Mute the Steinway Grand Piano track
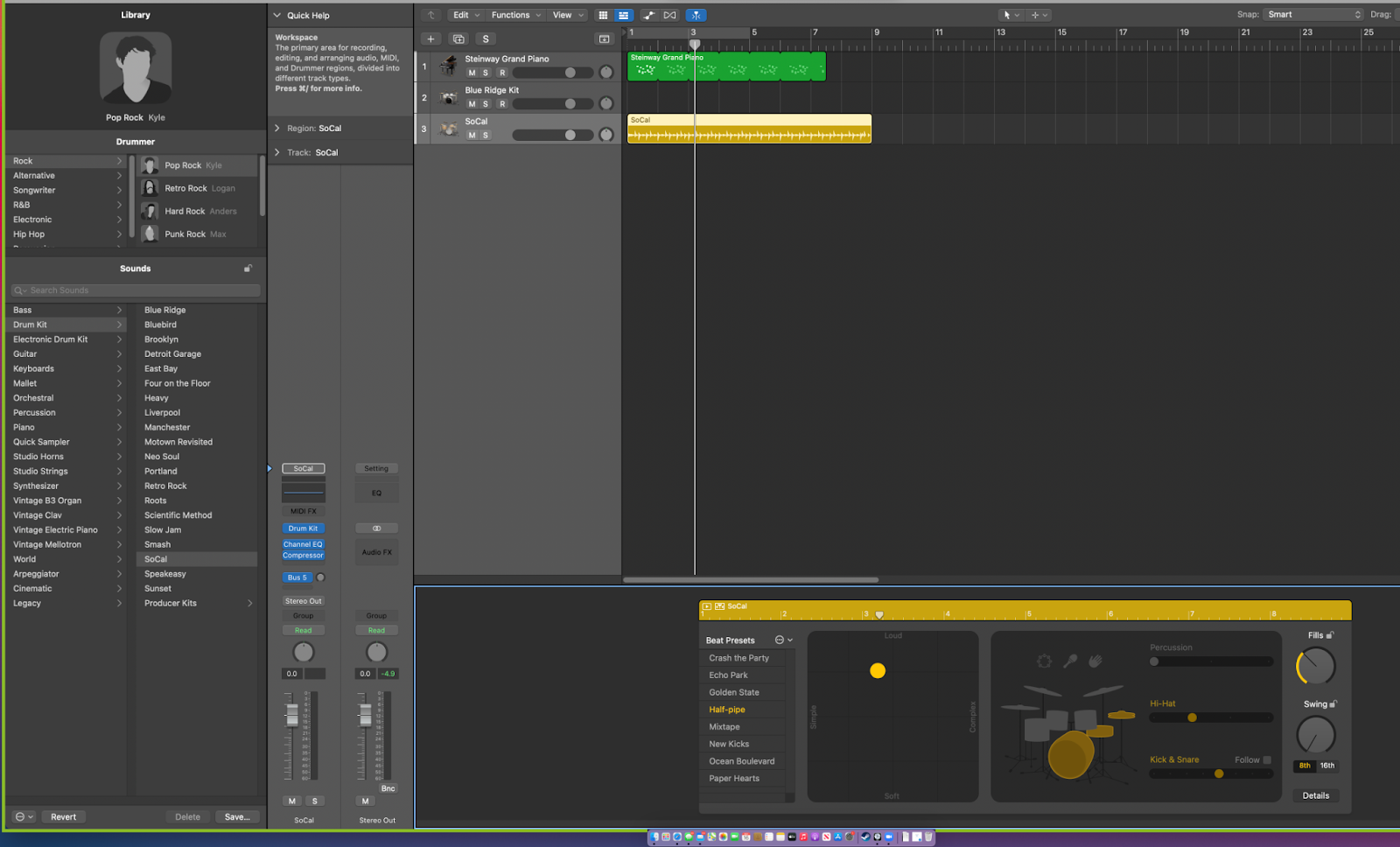Viewport: 1400px width, 847px height. 472,73
